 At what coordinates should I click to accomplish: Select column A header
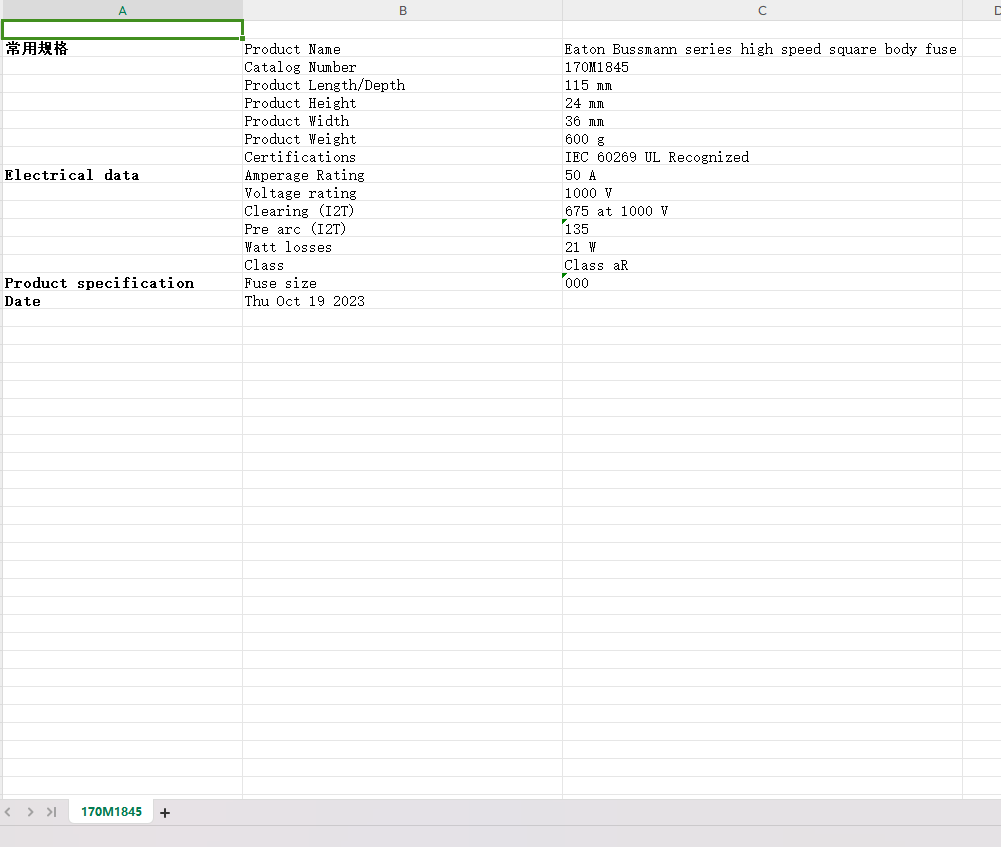pyautogui.click(x=123, y=10)
